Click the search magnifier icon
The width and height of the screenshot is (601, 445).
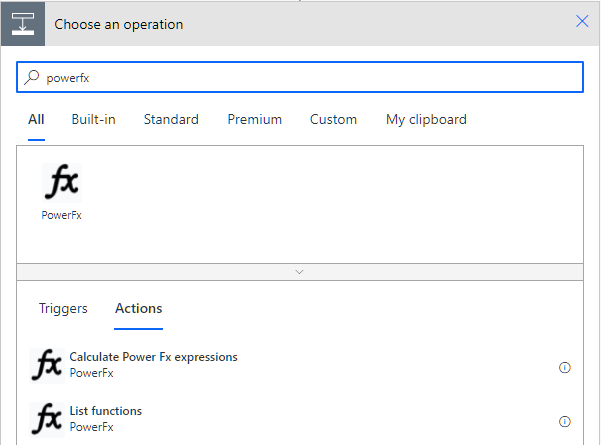click(x=31, y=77)
